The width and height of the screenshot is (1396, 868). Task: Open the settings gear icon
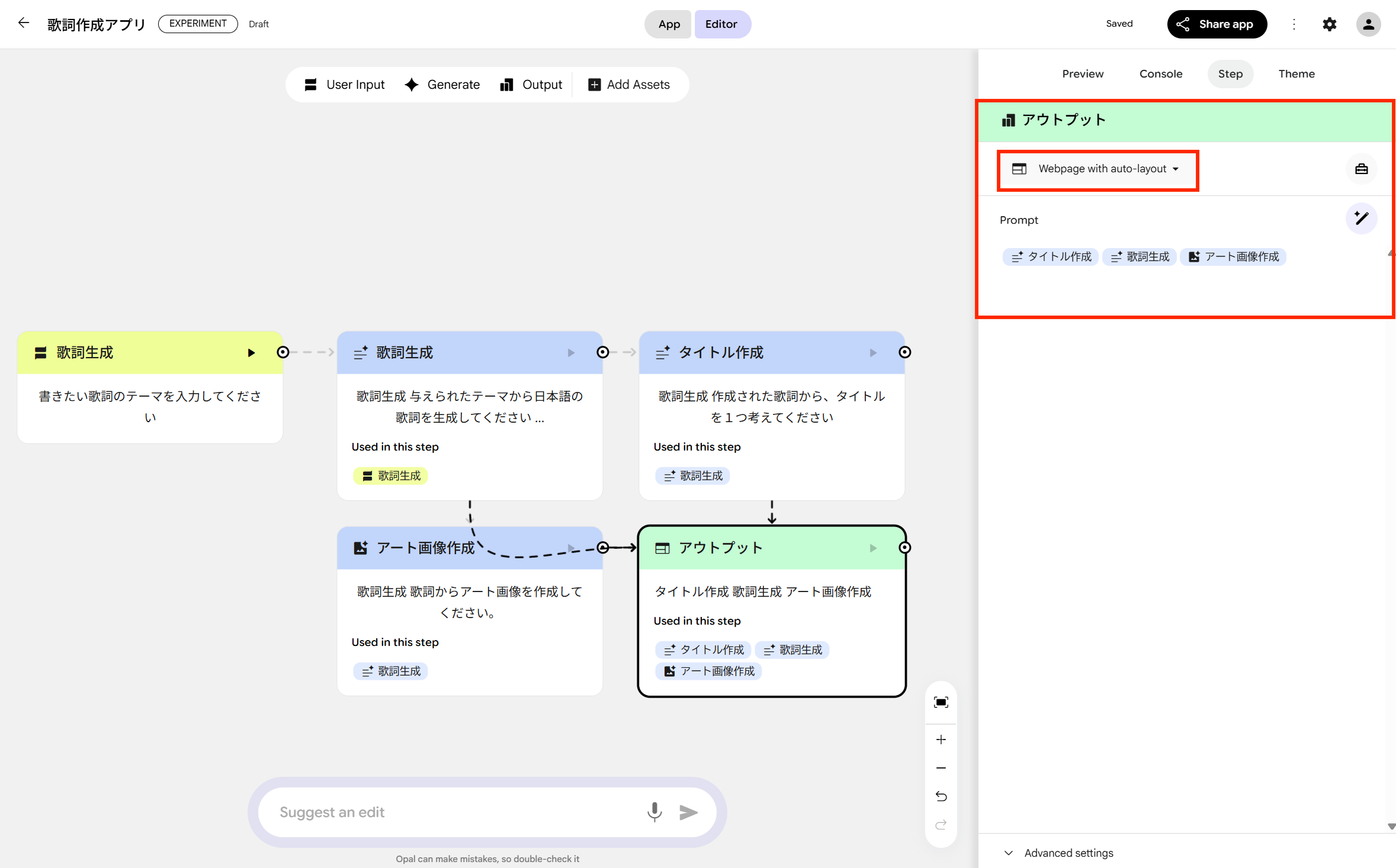(x=1329, y=24)
